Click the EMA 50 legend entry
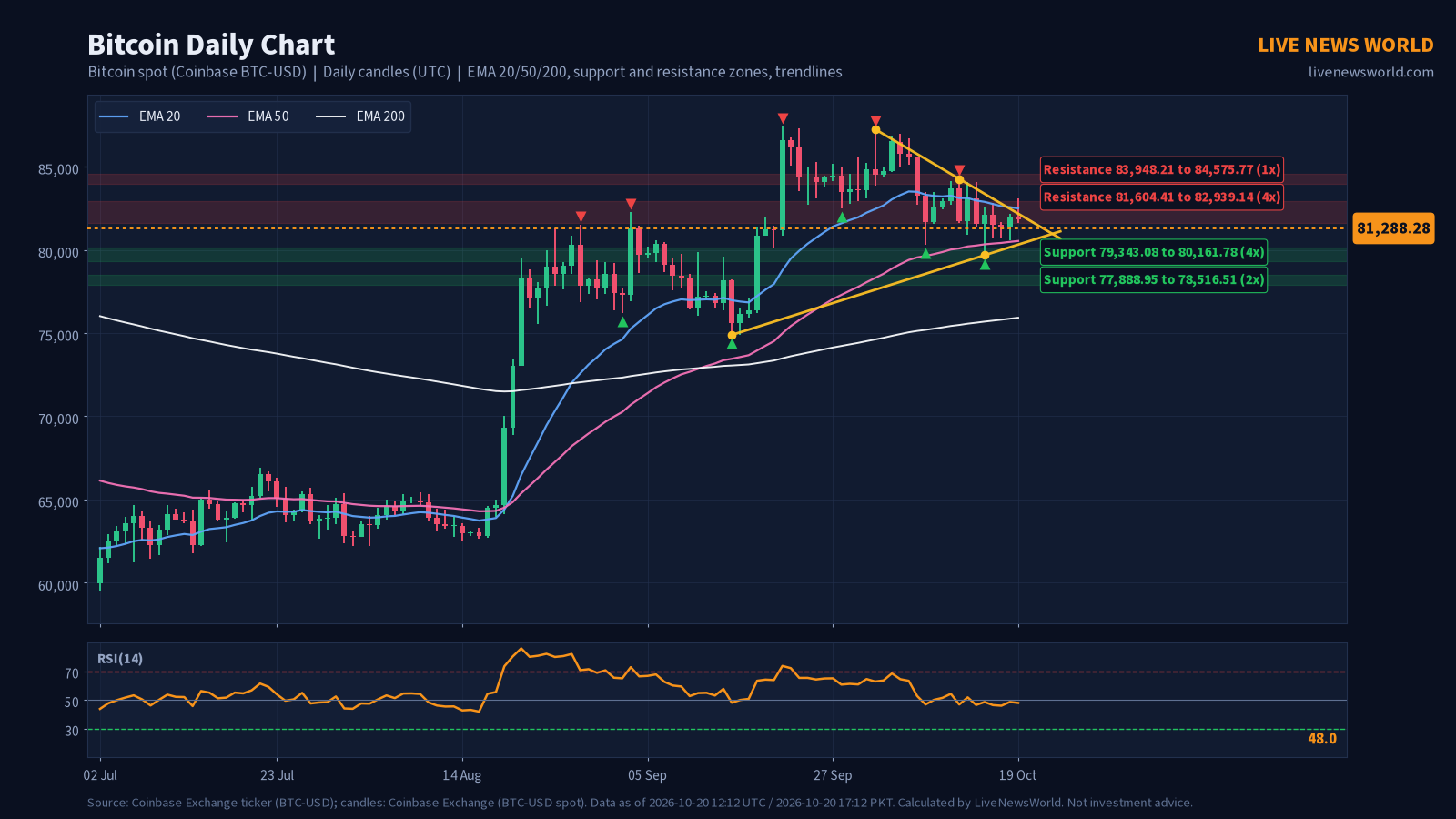 coord(248,116)
